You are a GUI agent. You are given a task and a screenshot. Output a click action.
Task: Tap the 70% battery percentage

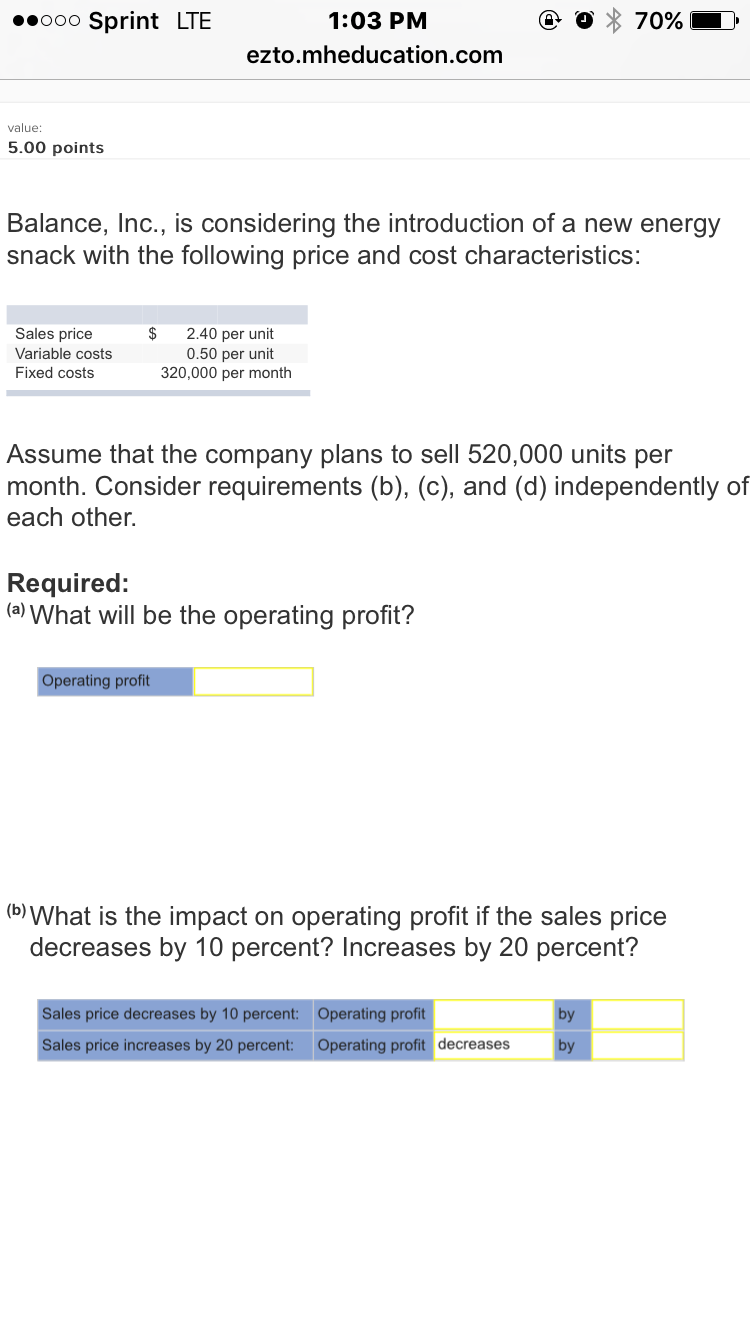pos(660,21)
